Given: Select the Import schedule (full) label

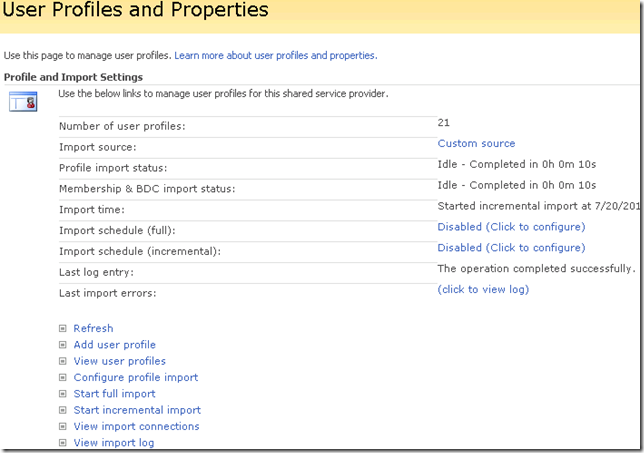Looking at the screenshot, I should (x=117, y=230).
